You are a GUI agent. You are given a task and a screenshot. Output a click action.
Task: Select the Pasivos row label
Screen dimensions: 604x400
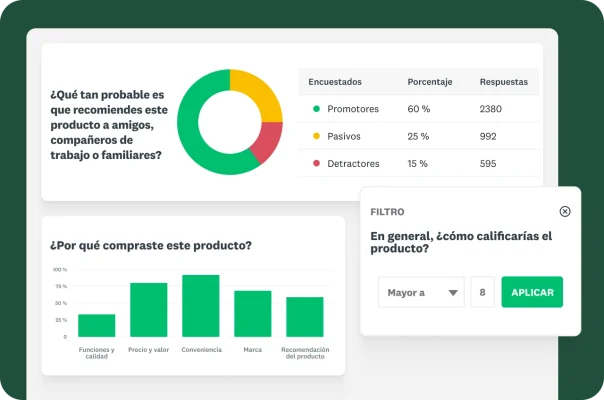pos(344,136)
